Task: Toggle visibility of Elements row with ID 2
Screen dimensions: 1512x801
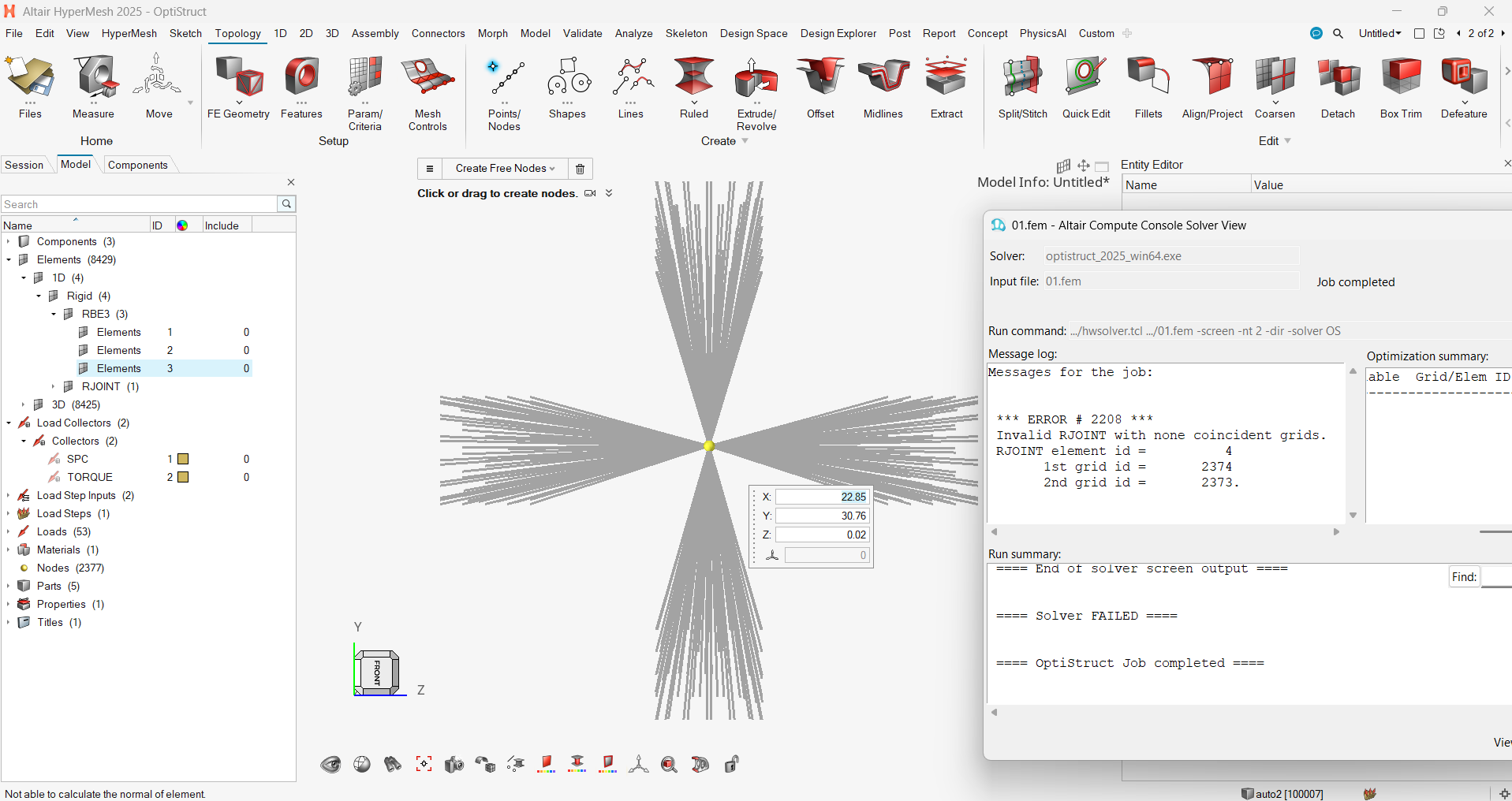Action: pos(84,350)
